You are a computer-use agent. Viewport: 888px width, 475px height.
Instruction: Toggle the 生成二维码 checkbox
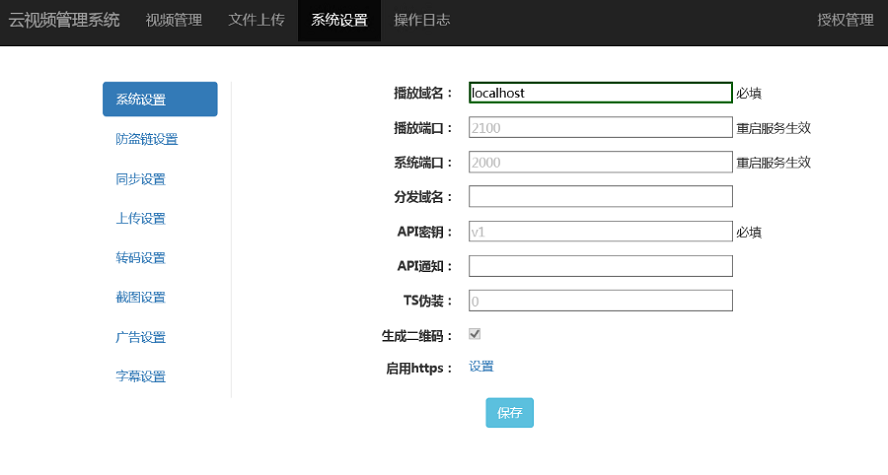click(x=475, y=334)
